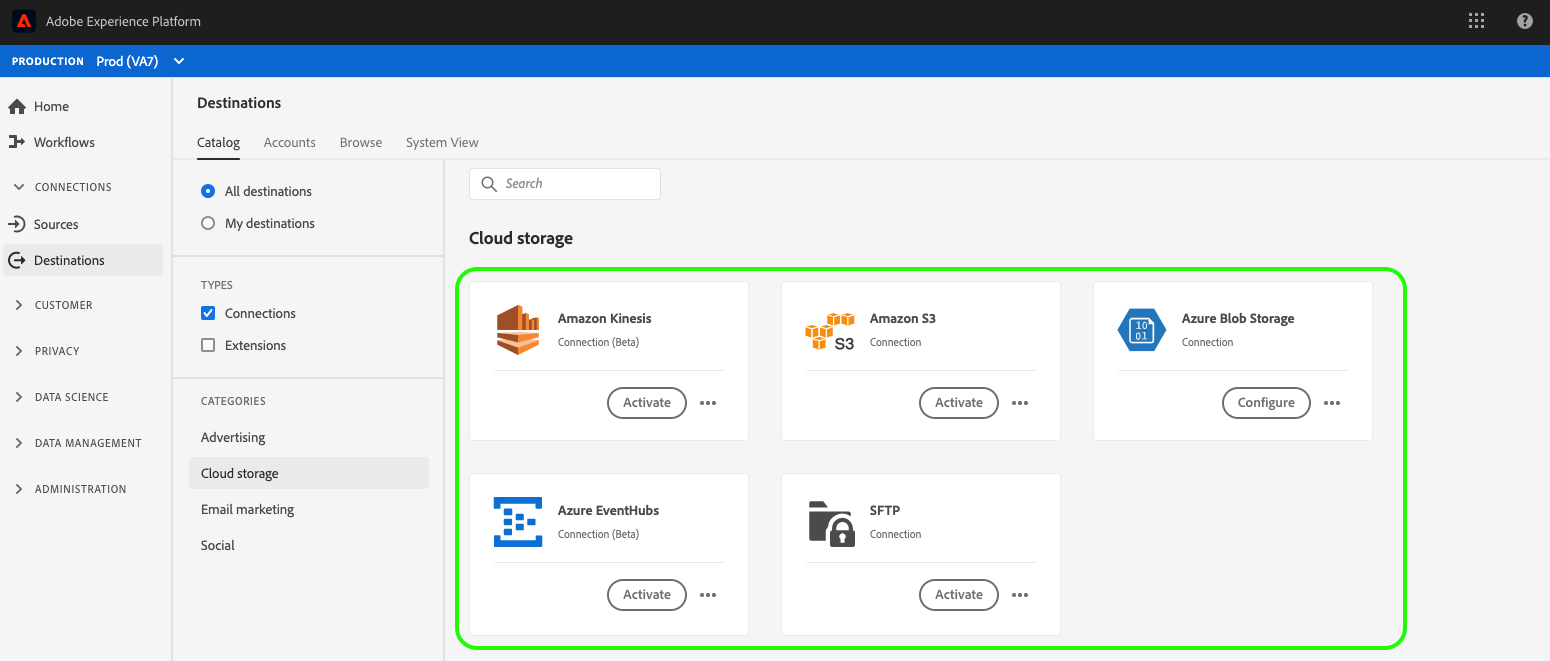Expand the DATA SCIENCE section
Screen dimensions: 1550x661
[x=19, y=397]
